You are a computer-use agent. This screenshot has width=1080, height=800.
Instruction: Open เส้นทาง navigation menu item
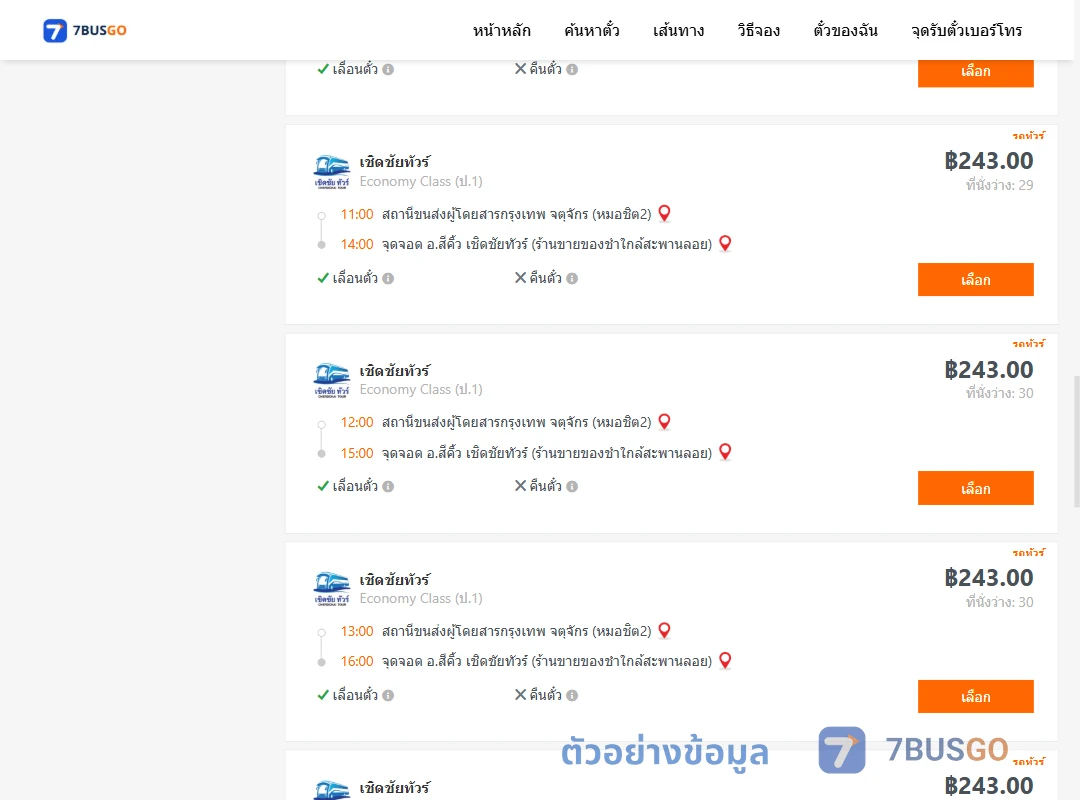678,30
